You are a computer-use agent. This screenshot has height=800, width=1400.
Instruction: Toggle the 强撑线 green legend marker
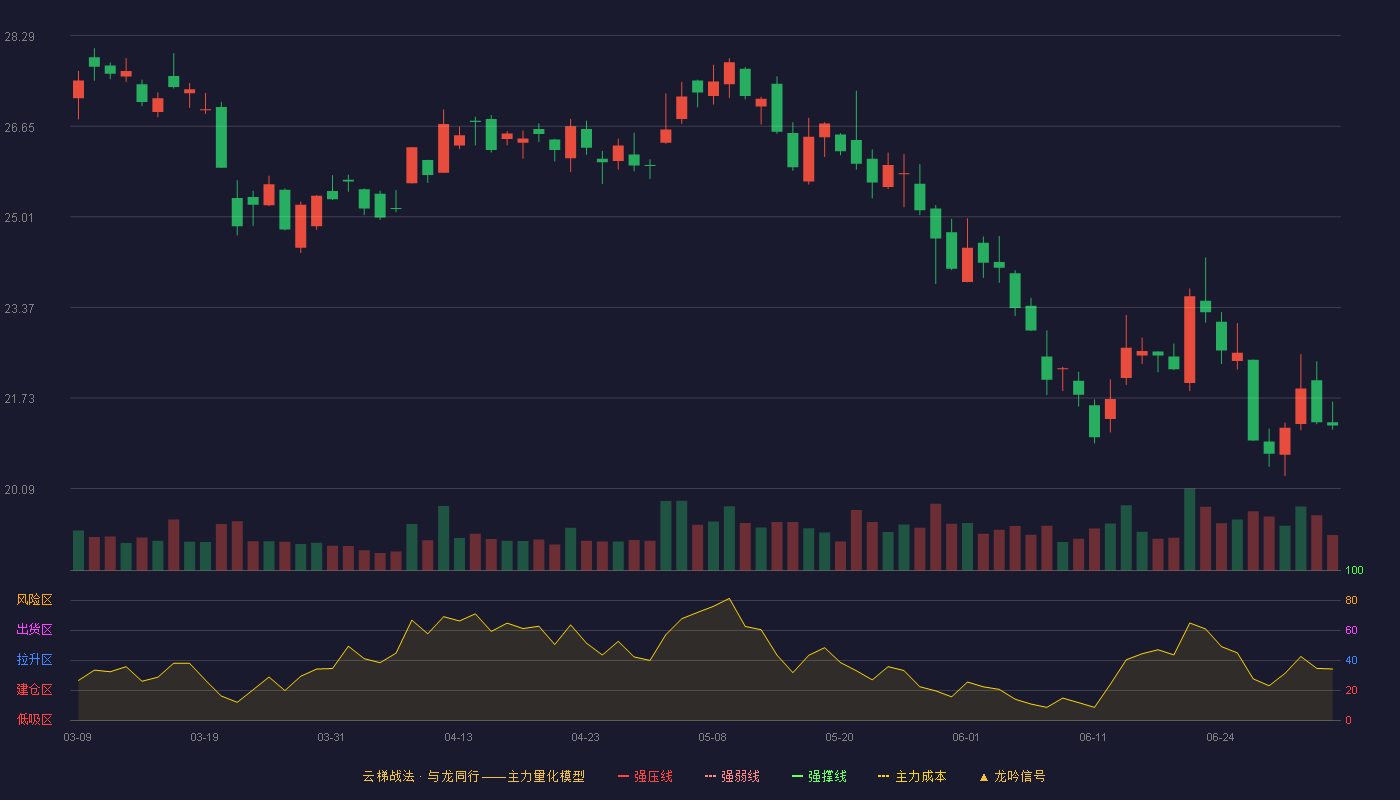point(797,776)
